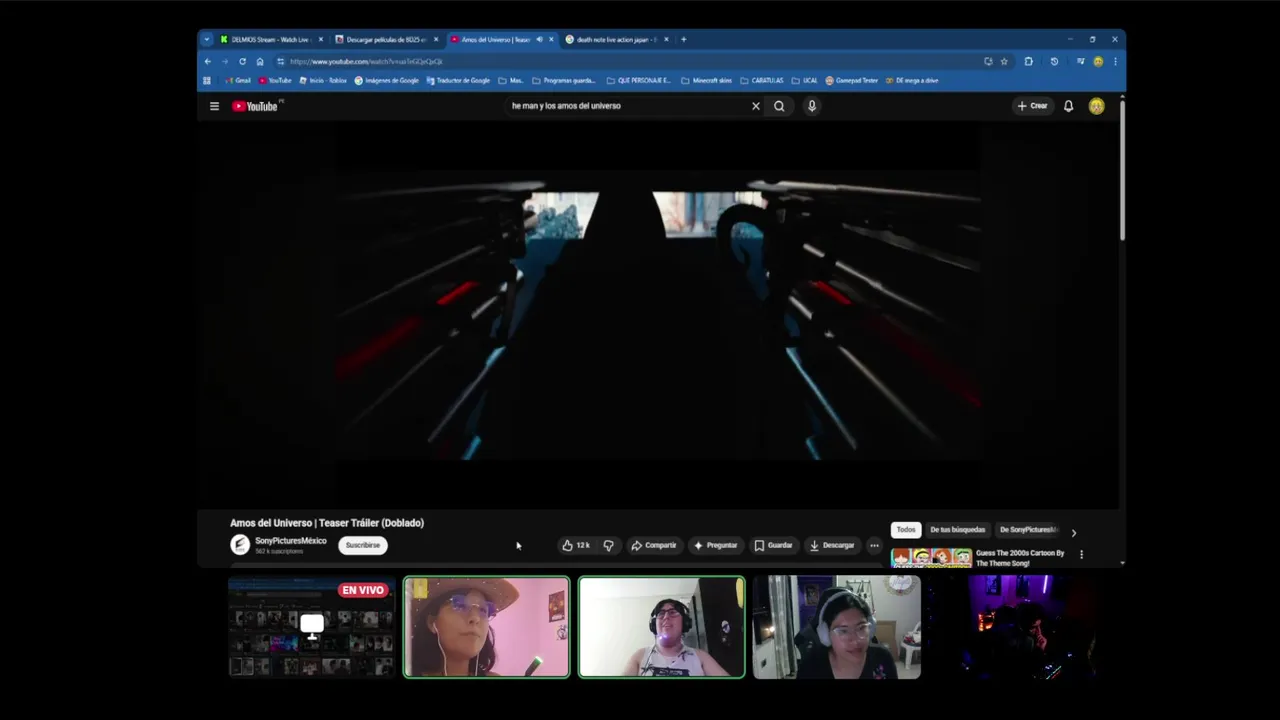
Task: Mute the Amos del Universo tab audio
Action: pyautogui.click(x=539, y=40)
